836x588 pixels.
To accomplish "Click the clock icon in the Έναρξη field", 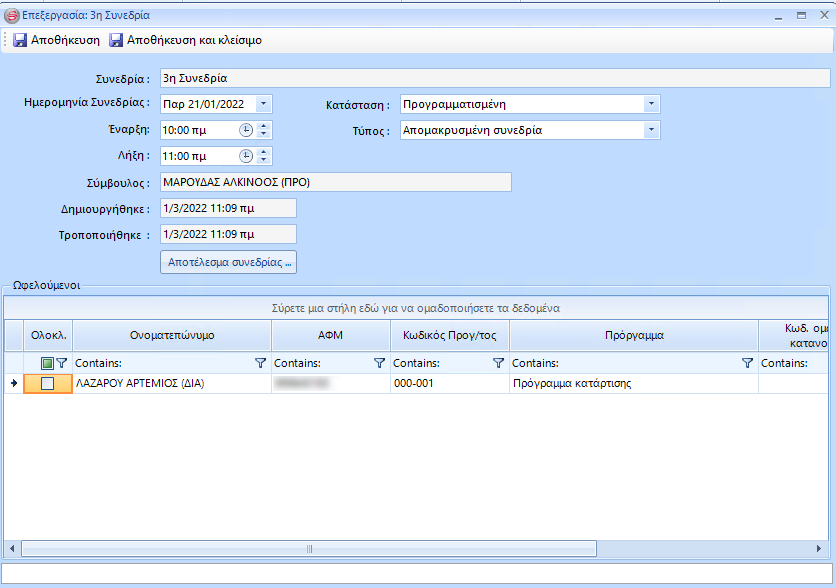I will point(246,130).
